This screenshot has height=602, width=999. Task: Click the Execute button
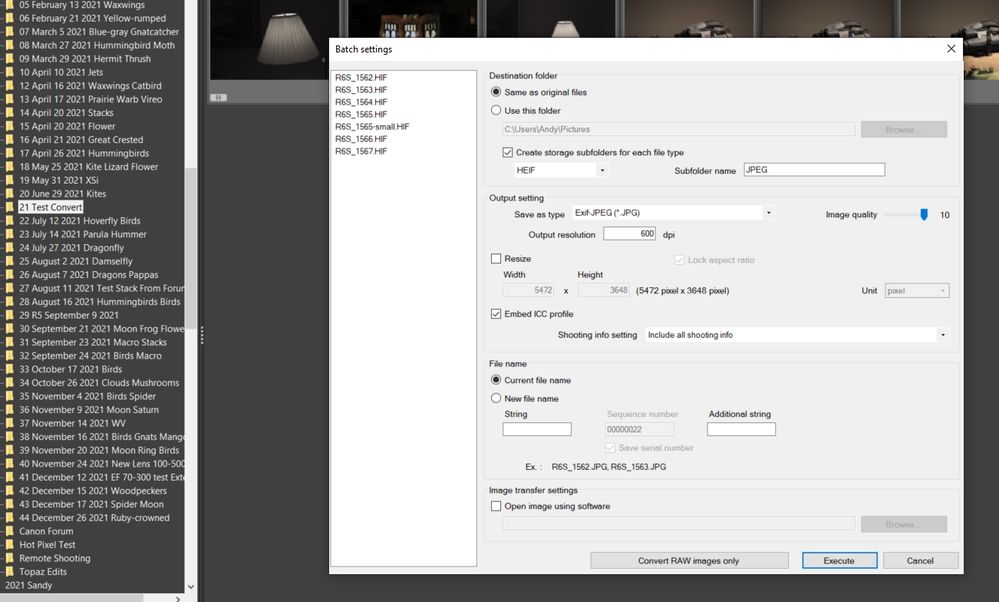coord(839,560)
